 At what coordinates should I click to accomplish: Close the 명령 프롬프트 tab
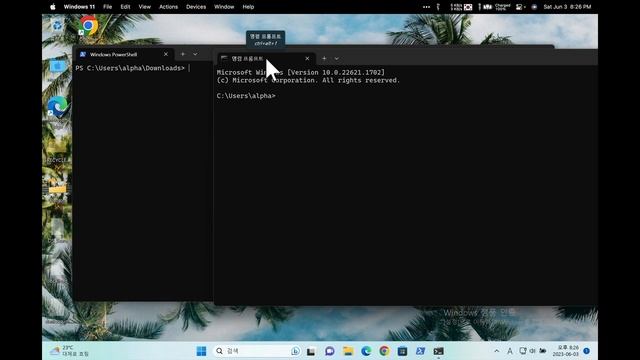coord(307,59)
